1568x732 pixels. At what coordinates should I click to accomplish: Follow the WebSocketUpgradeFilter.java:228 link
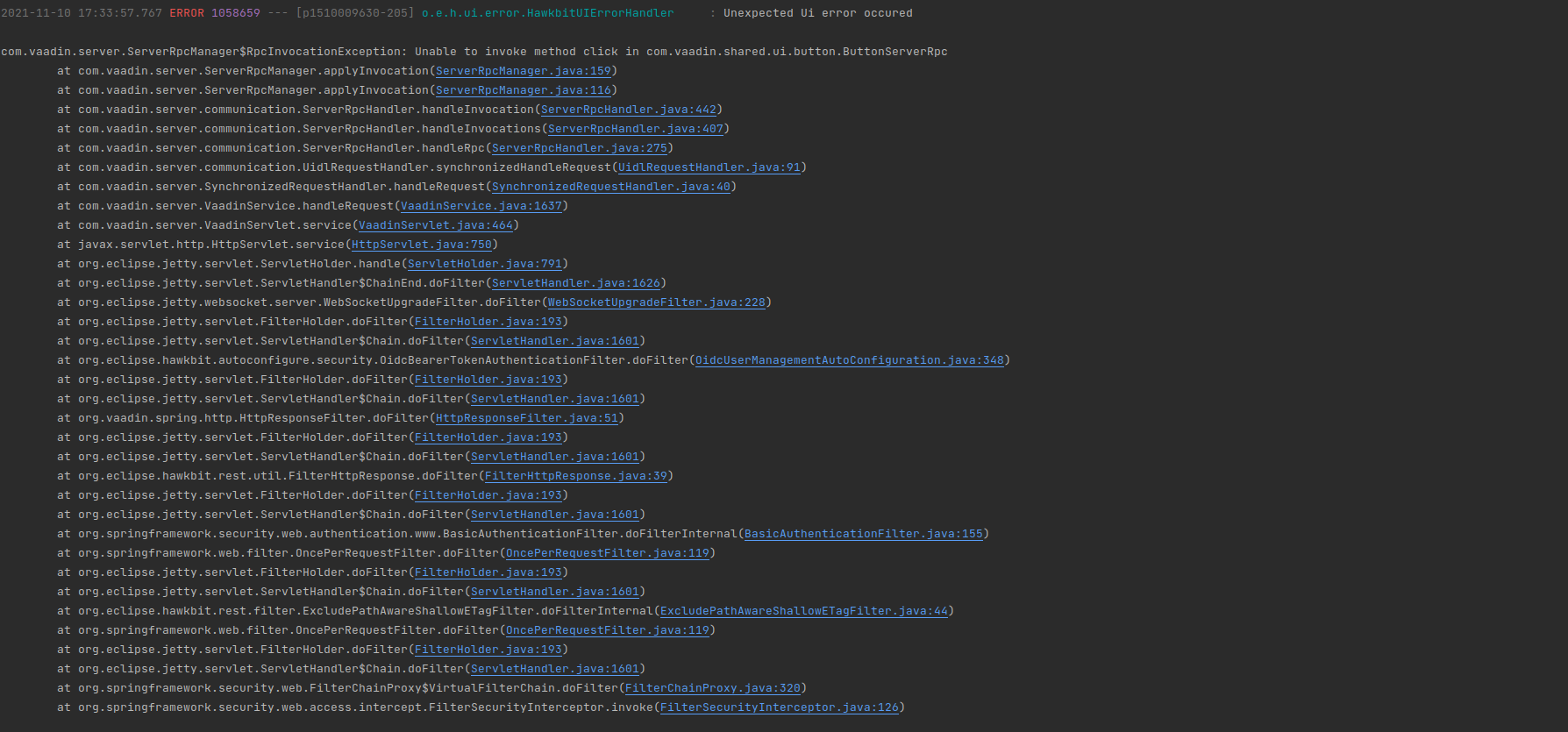click(x=657, y=302)
